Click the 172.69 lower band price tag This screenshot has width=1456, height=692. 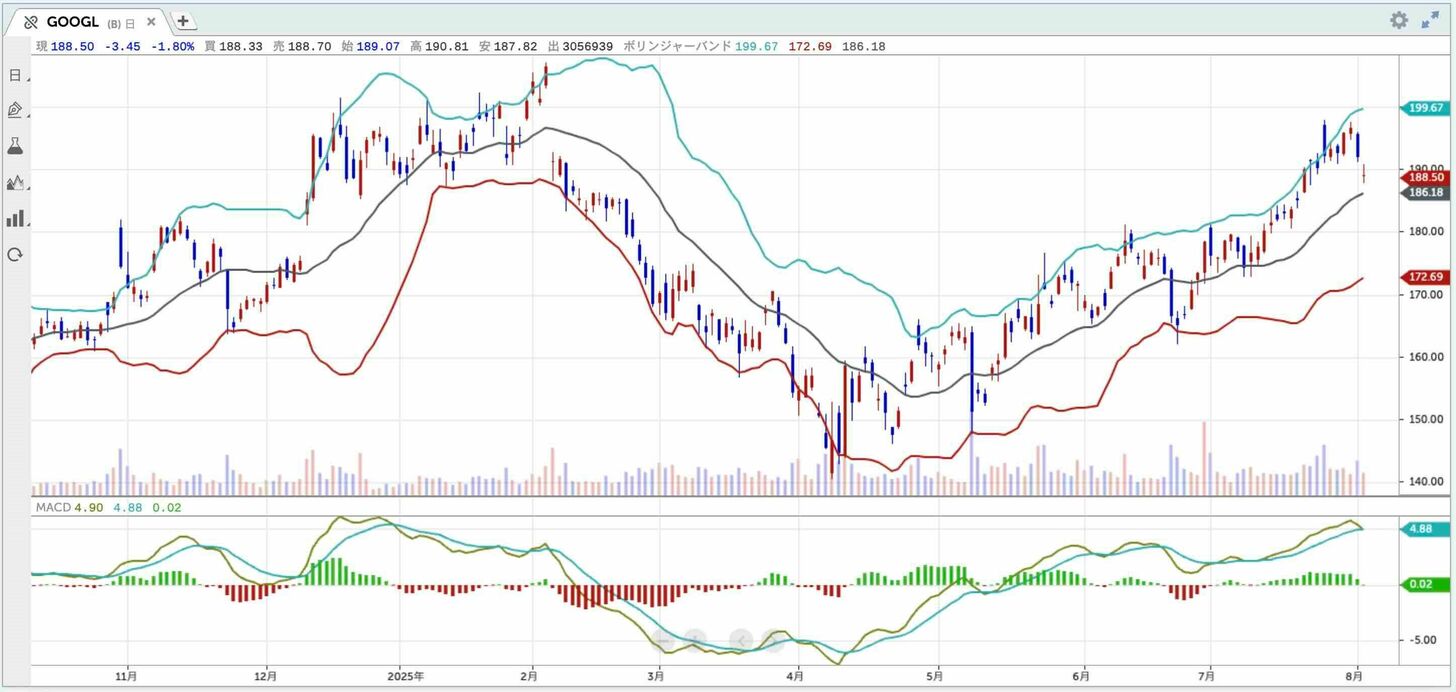(x=1424, y=277)
